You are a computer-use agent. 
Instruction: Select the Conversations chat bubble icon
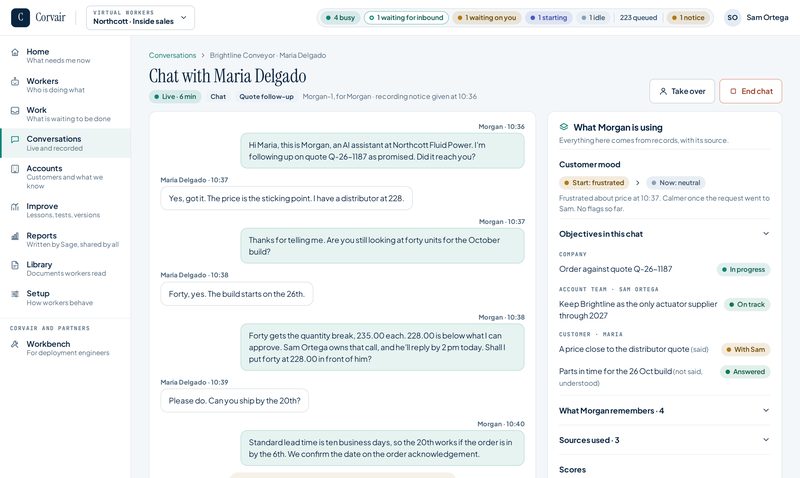(x=15, y=139)
